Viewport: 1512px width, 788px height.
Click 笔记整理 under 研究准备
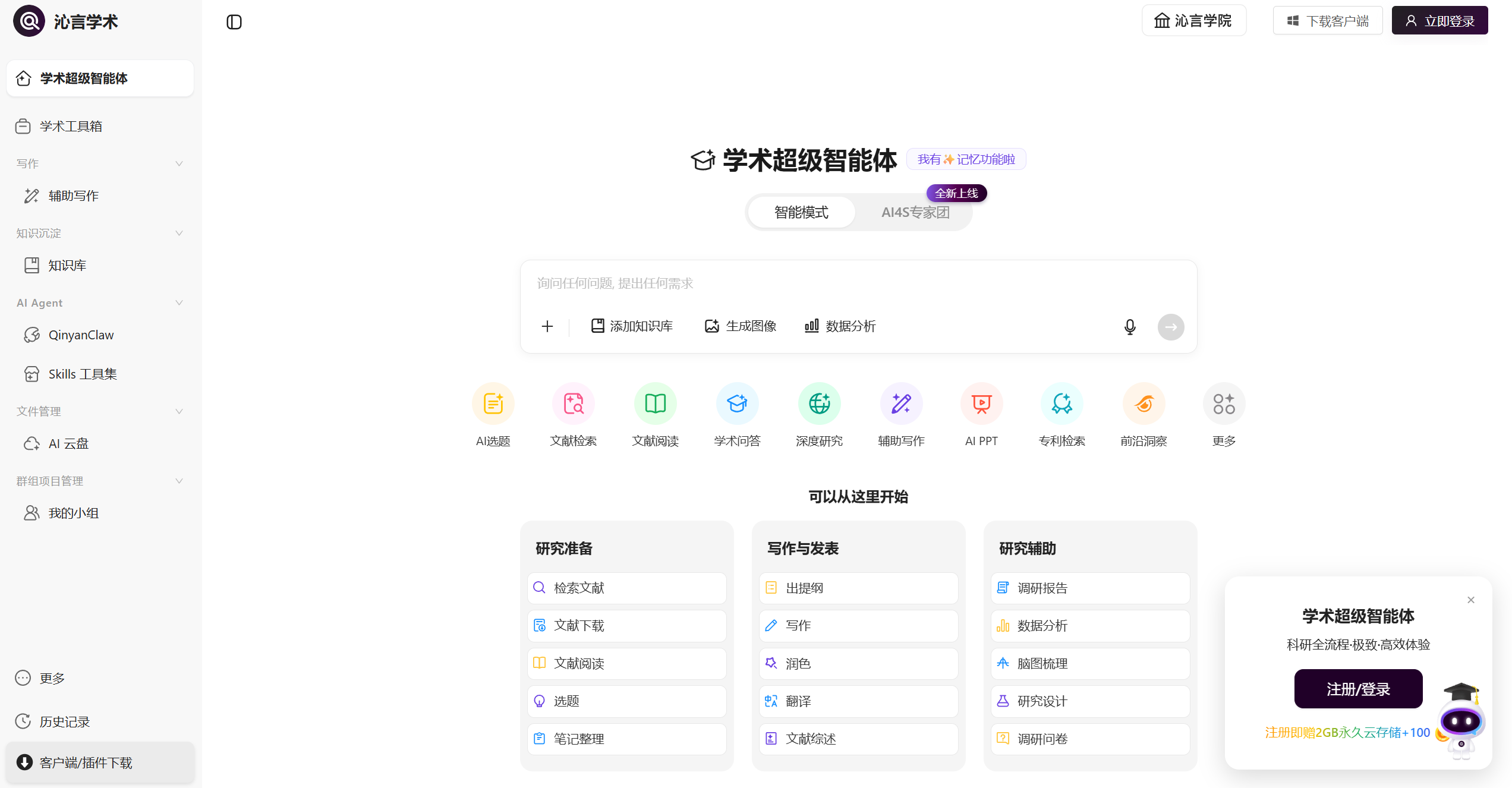(x=626, y=739)
